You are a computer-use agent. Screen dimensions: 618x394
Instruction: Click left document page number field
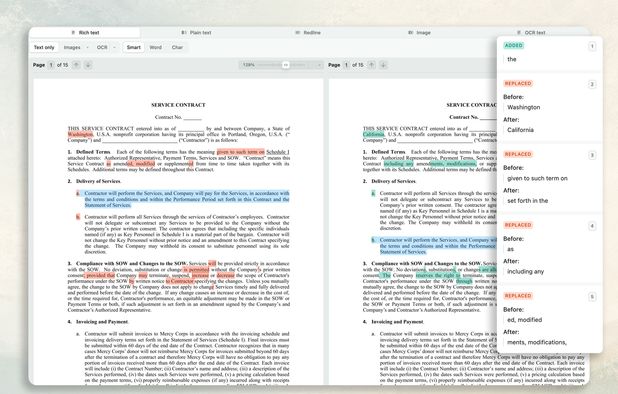(51, 65)
